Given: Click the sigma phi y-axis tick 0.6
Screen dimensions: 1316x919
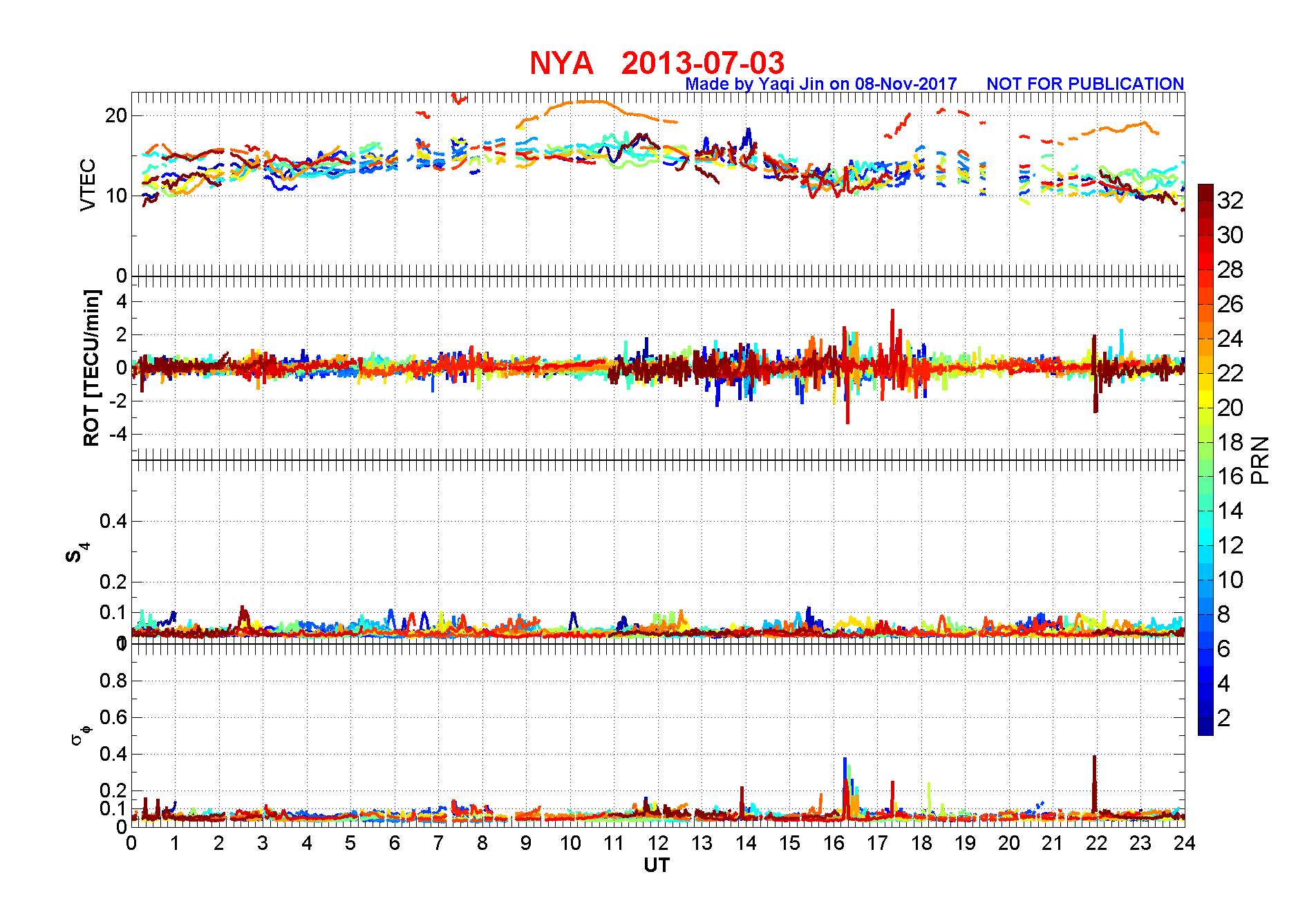Looking at the screenshot, I should click(113, 717).
